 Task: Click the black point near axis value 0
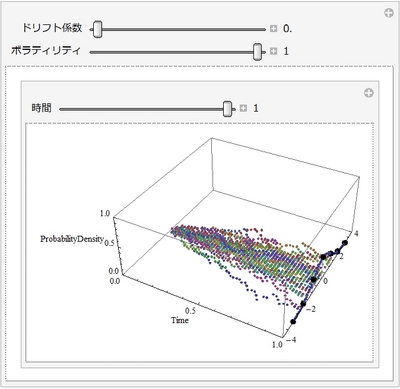click(x=313, y=280)
